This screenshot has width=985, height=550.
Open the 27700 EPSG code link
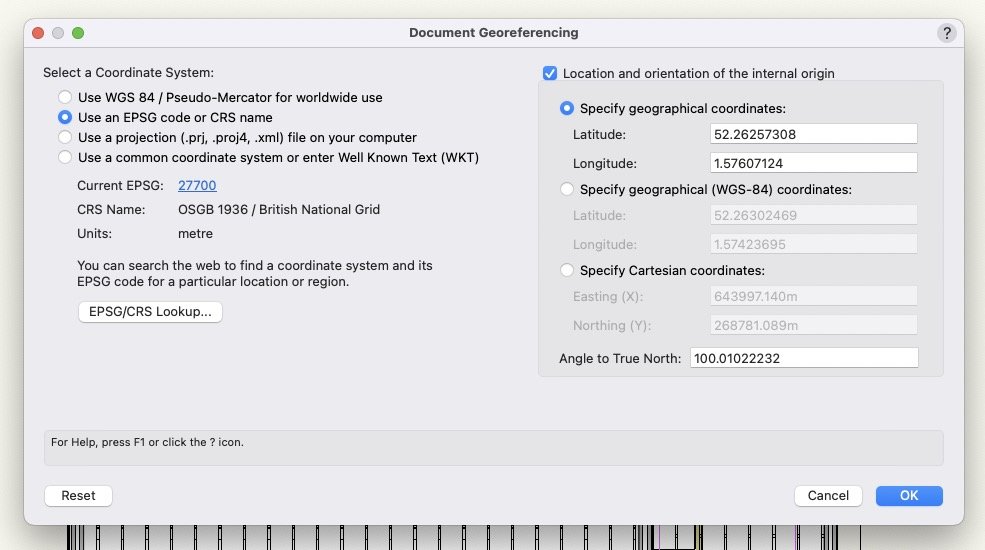click(197, 186)
